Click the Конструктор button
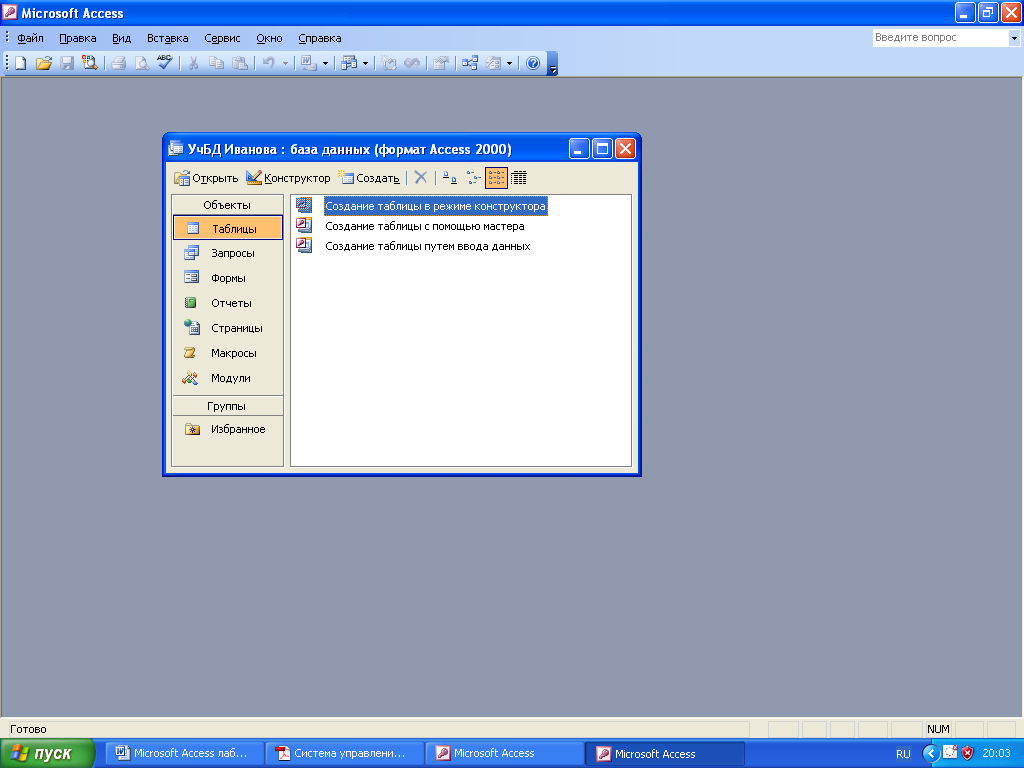Image resolution: width=1024 pixels, height=768 pixels. 288,178
